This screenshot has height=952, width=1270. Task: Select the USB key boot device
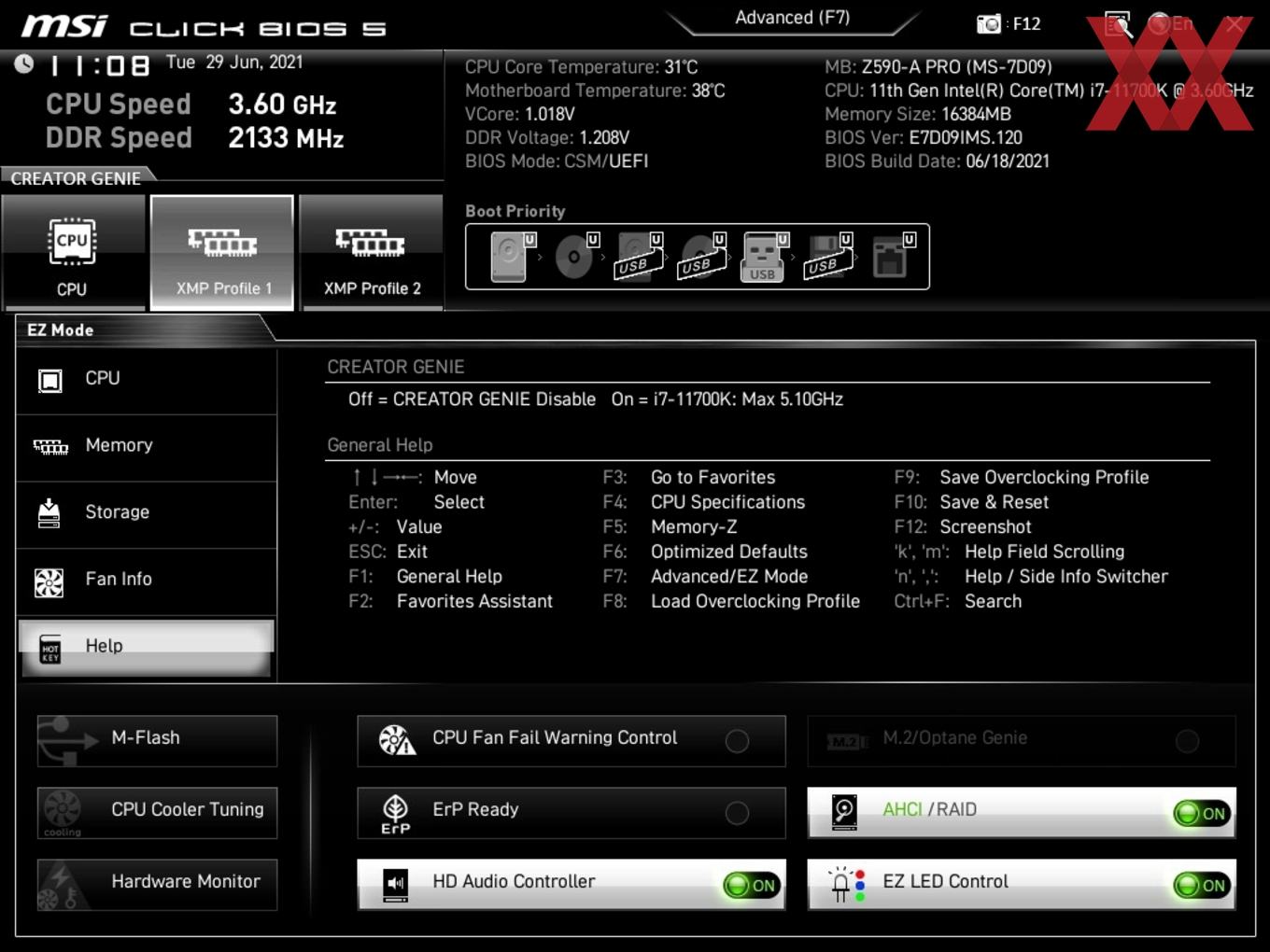point(763,257)
